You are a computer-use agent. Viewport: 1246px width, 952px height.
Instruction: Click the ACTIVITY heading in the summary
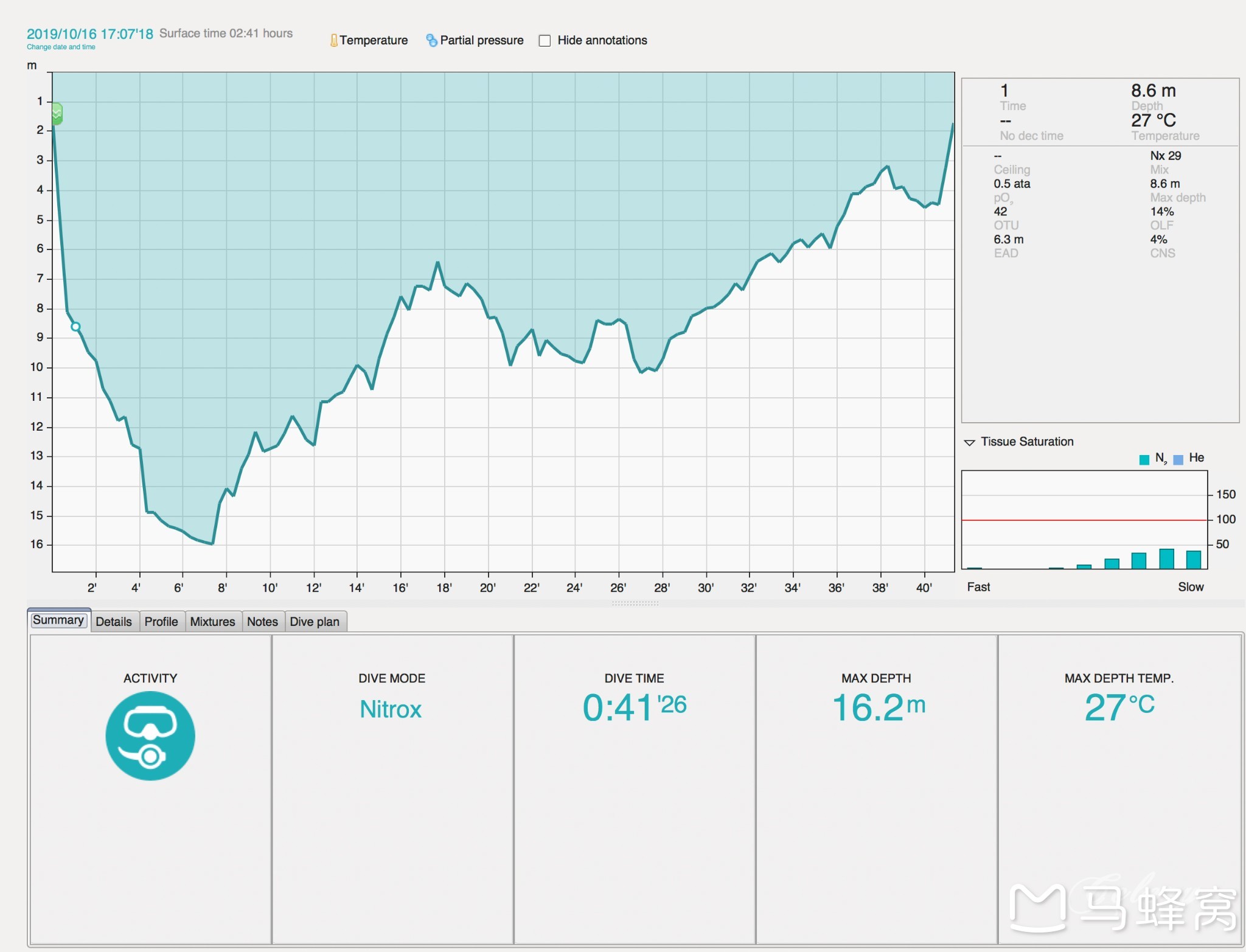tap(150, 678)
